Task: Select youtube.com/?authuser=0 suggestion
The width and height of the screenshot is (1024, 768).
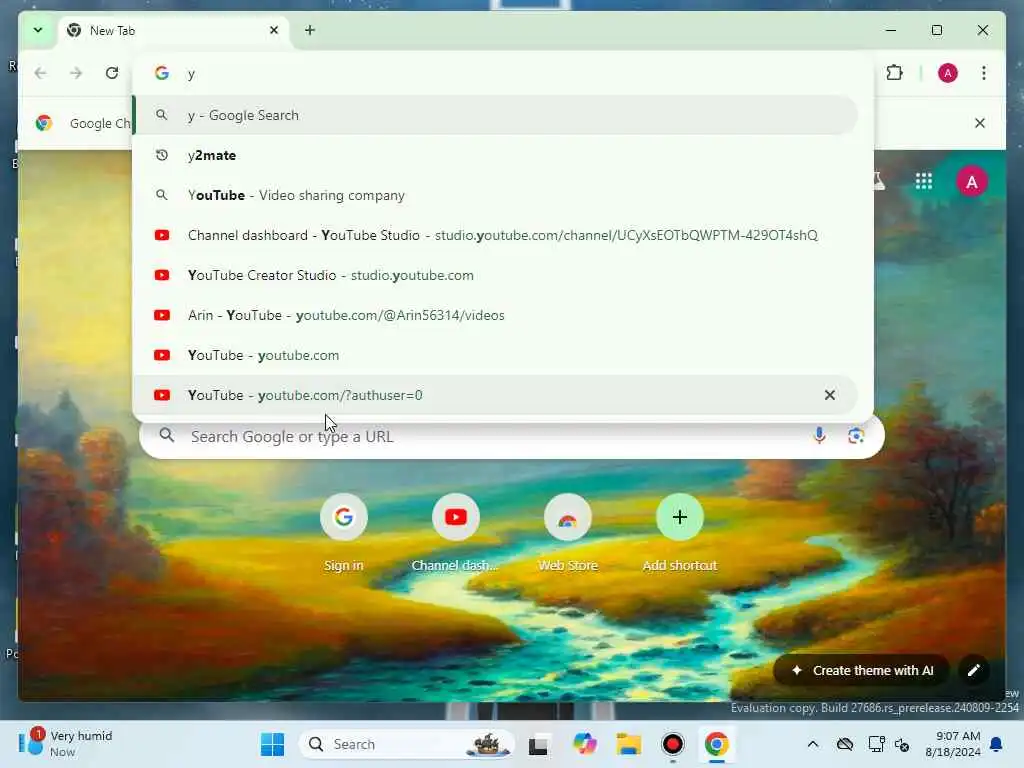Action: point(495,395)
